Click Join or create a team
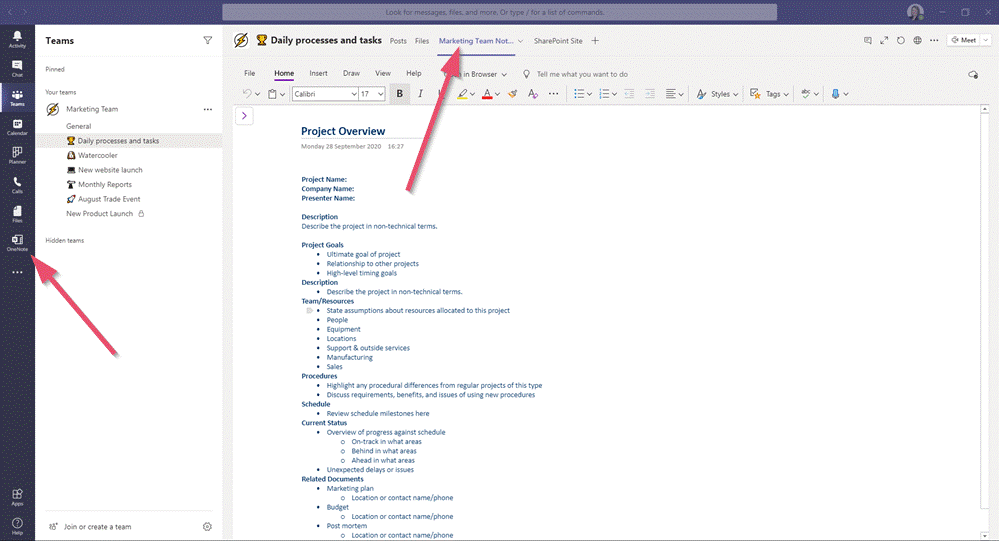The width and height of the screenshot is (999, 541). (97, 527)
